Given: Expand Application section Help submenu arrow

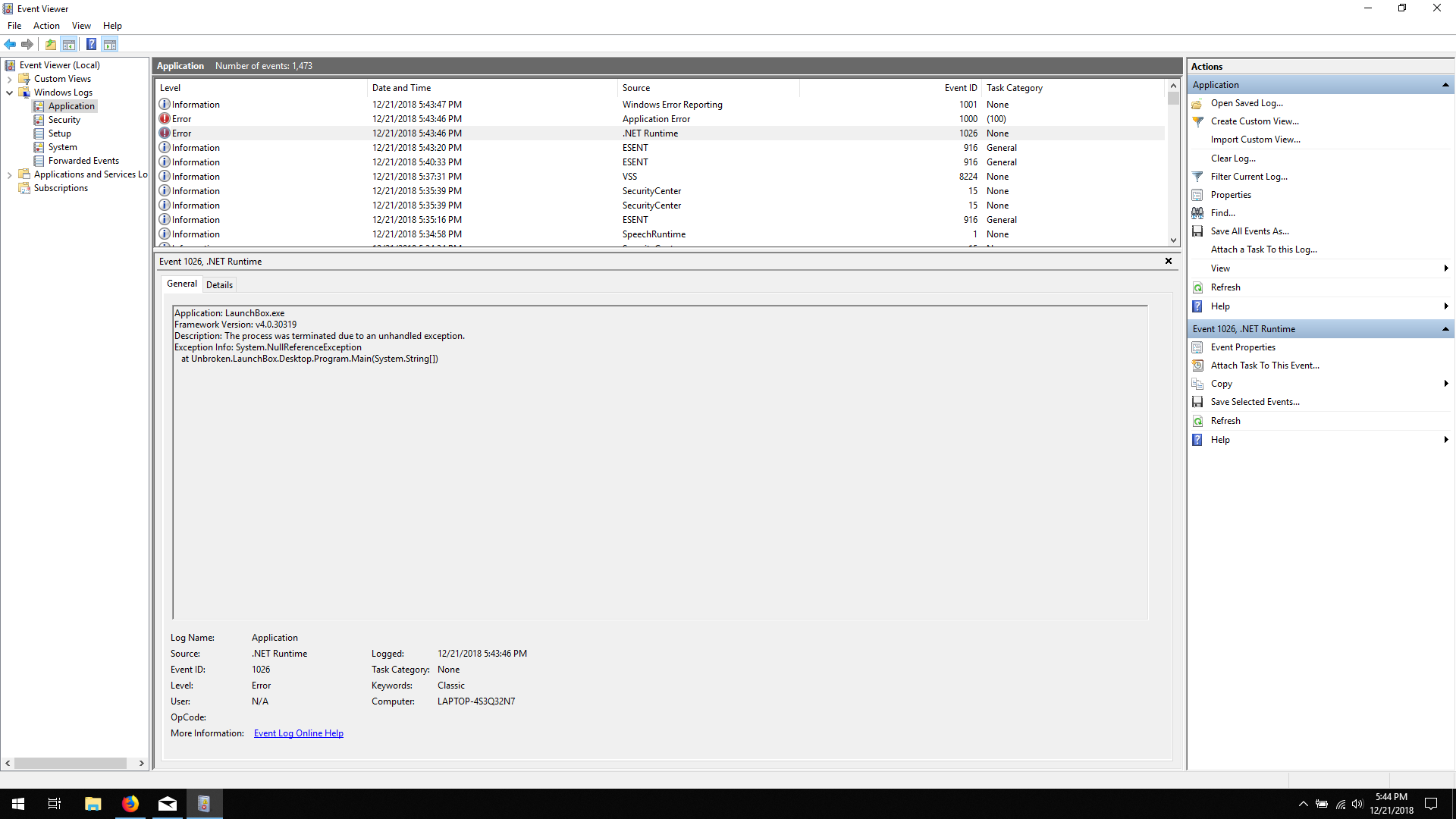Looking at the screenshot, I should click(1446, 306).
